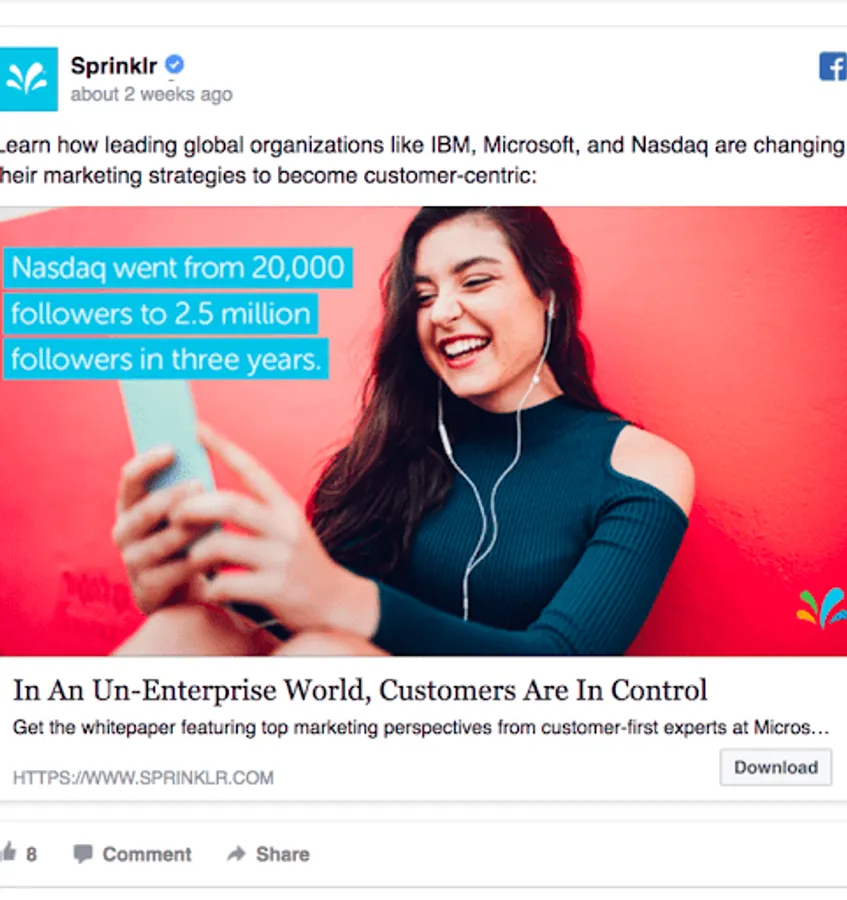Click the thumbs-up like icon
This screenshot has height=900, width=847.
point(8,852)
